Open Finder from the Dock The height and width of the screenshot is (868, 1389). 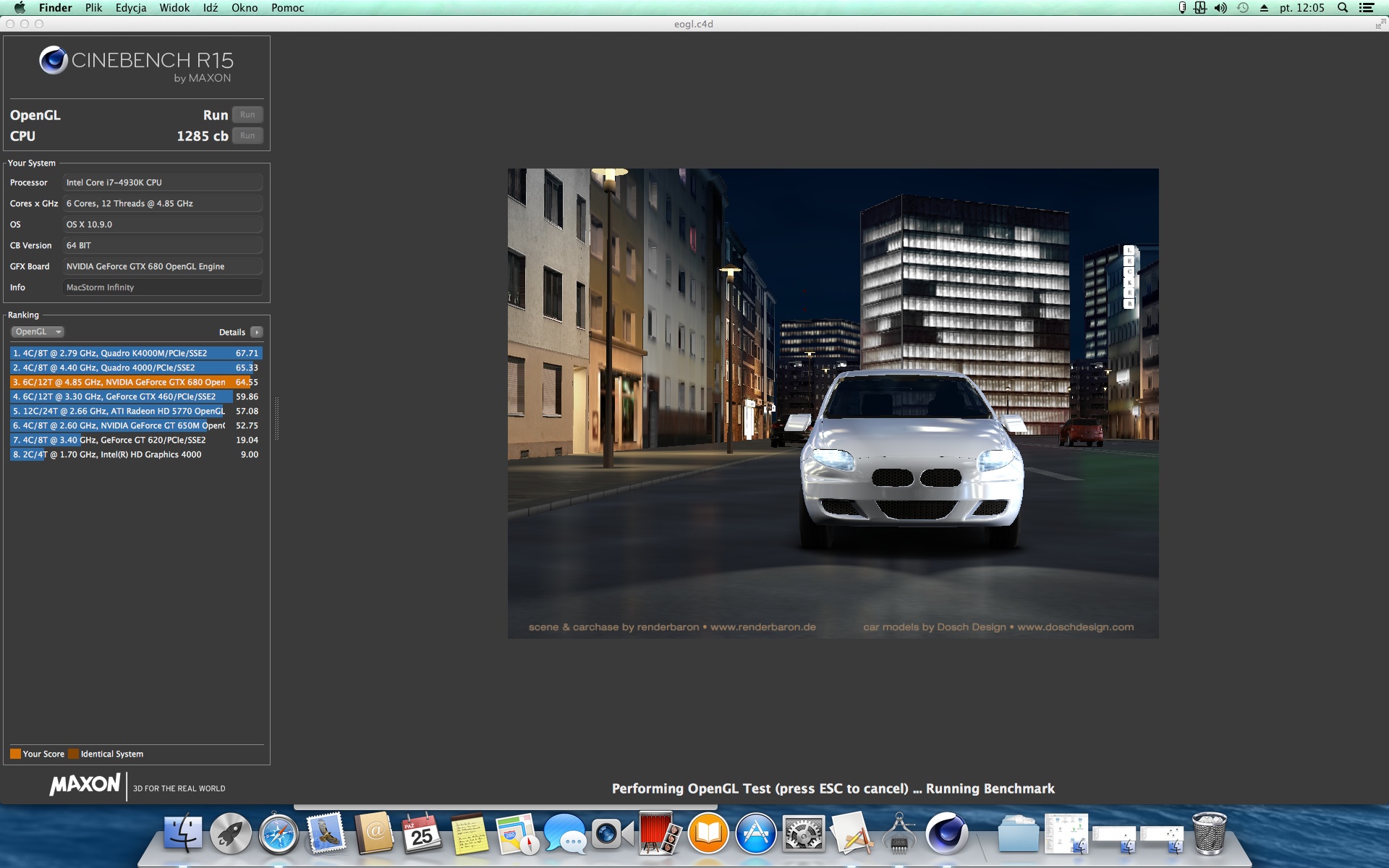coord(183,834)
